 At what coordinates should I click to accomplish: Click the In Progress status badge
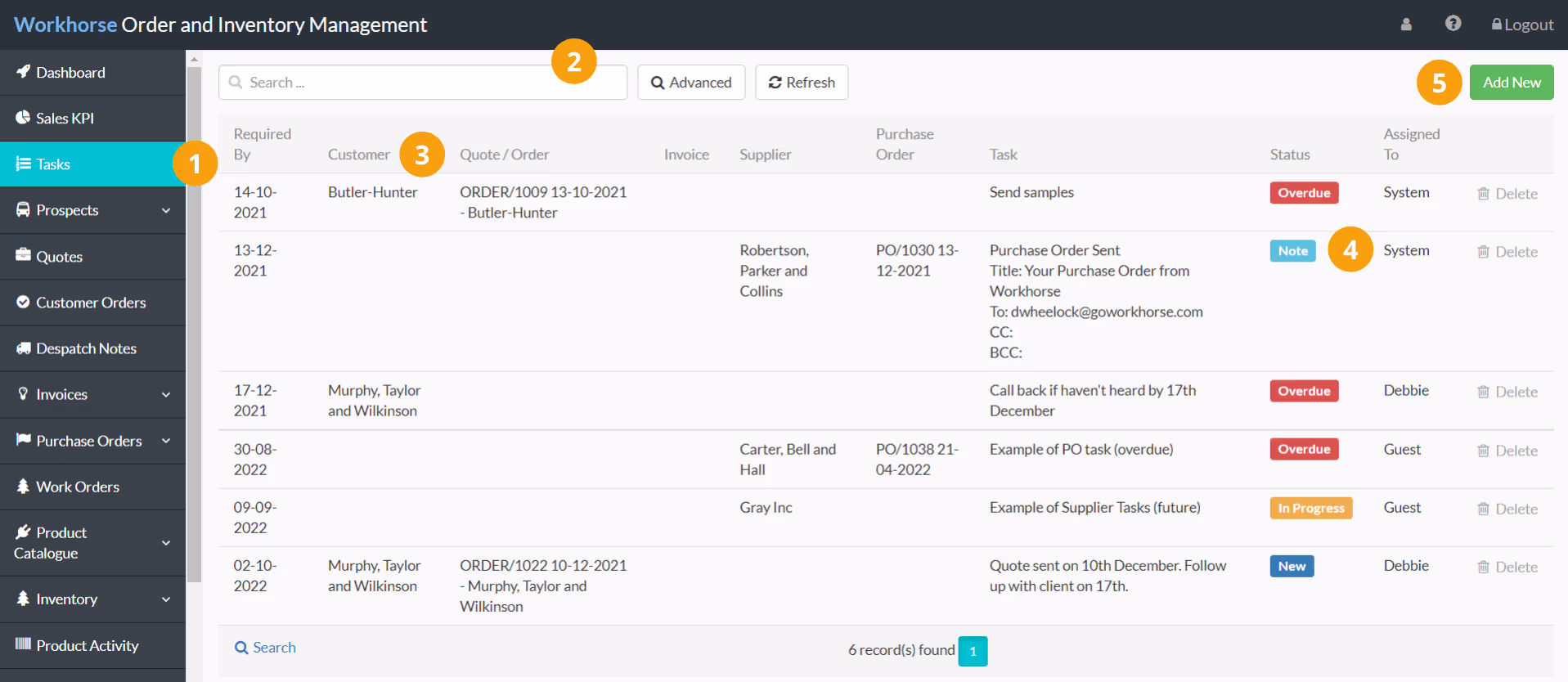click(x=1310, y=508)
